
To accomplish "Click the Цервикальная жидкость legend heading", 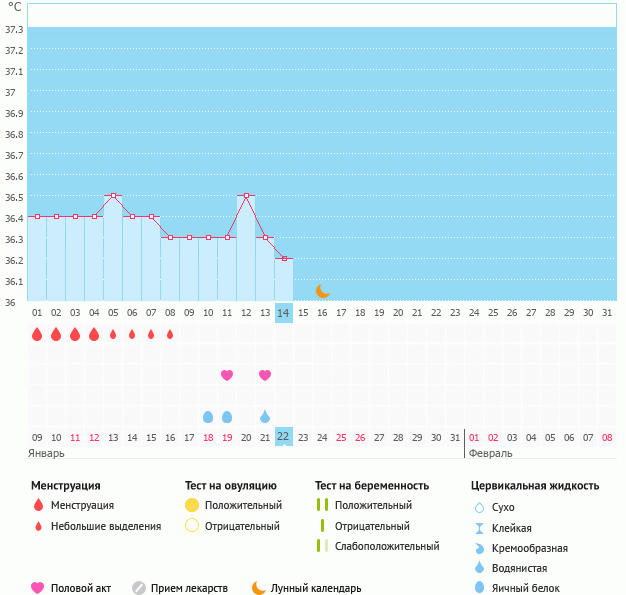I will [535, 485].
